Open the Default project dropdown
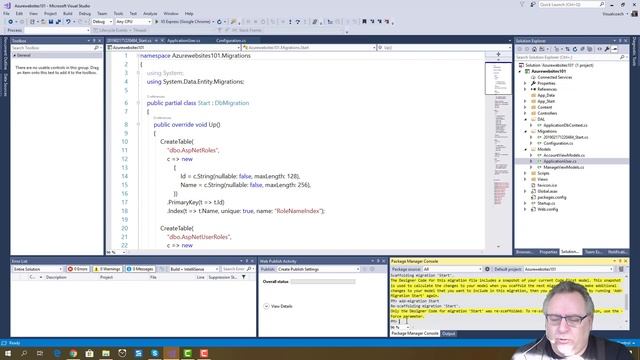The height and width of the screenshot is (360, 640). (x=569, y=269)
